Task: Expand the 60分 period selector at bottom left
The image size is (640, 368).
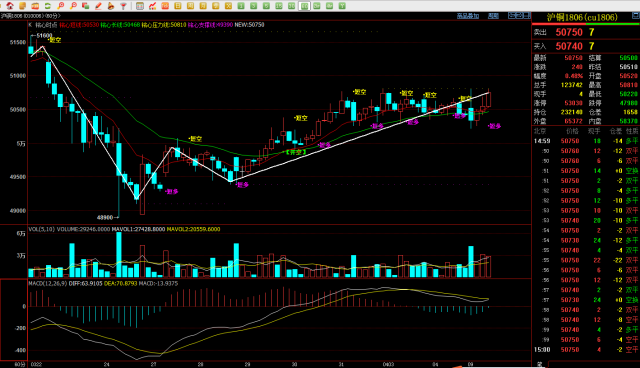Action: click(20, 364)
